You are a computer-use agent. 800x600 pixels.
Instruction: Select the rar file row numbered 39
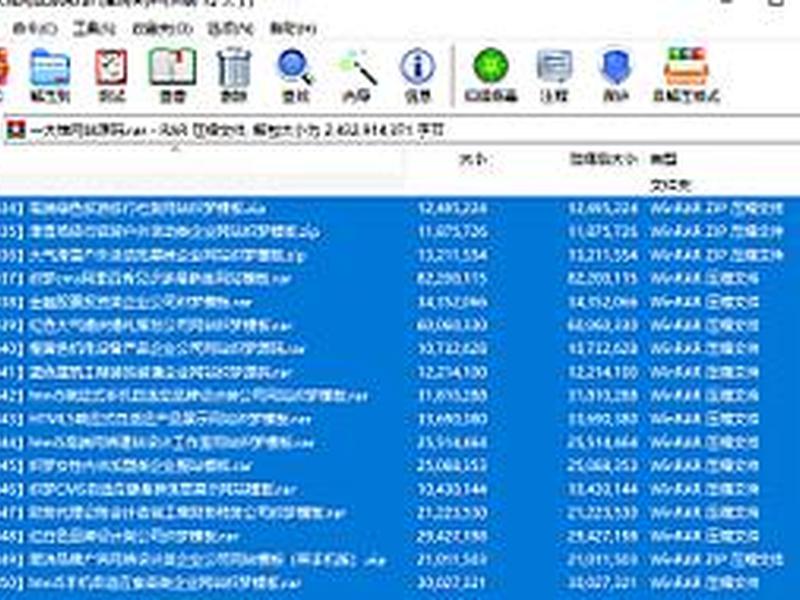click(x=400, y=326)
